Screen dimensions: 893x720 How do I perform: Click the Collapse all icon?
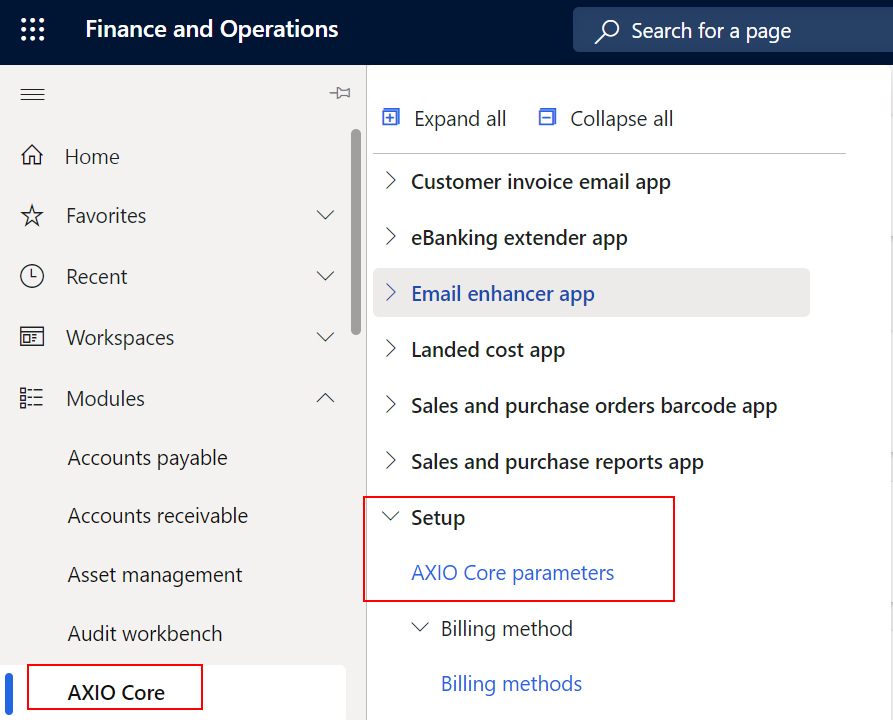point(547,117)
